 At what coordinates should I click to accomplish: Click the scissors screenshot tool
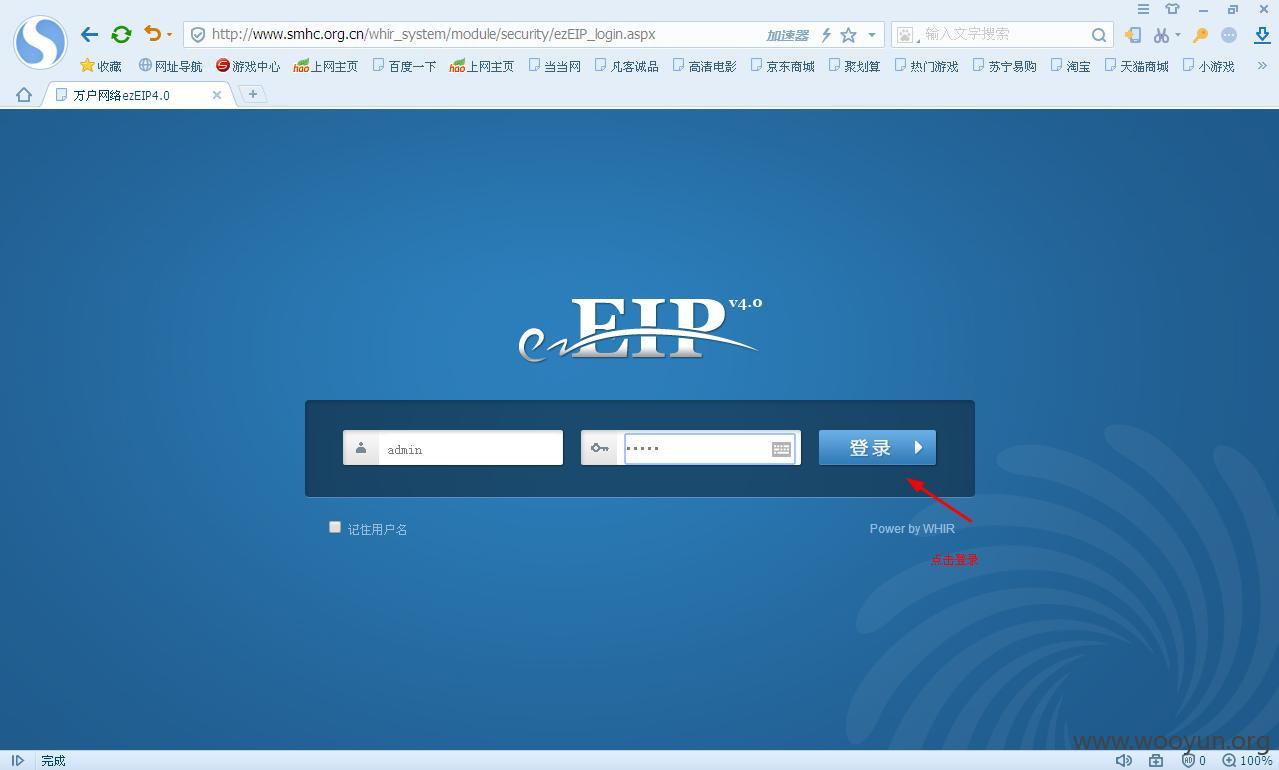[1160, 35]
